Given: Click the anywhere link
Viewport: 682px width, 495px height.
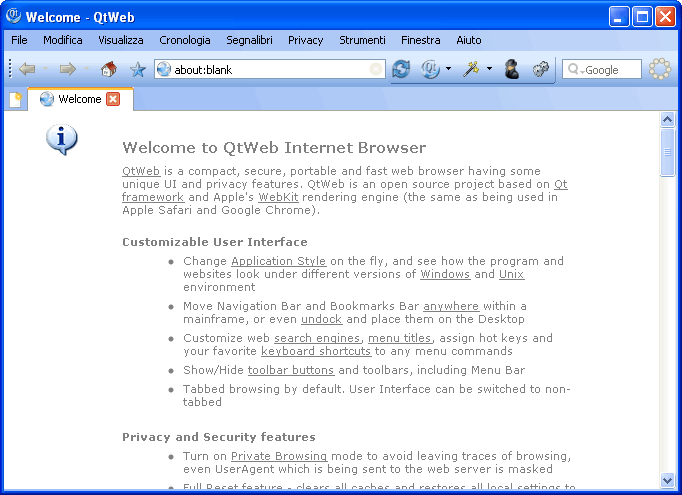Looking at the screenshot, I should [451, 306].
